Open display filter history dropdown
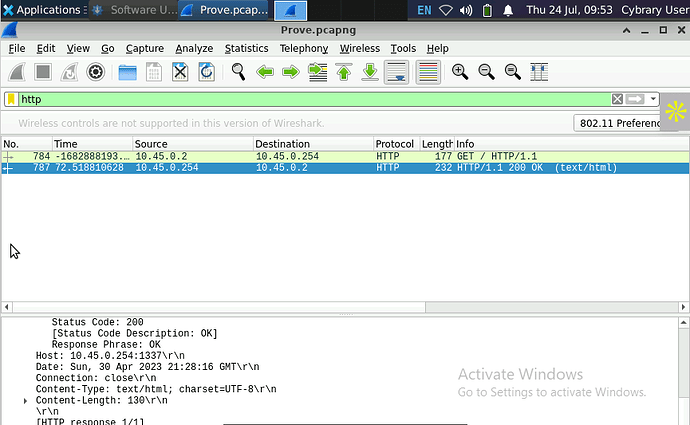 point(653,99)
